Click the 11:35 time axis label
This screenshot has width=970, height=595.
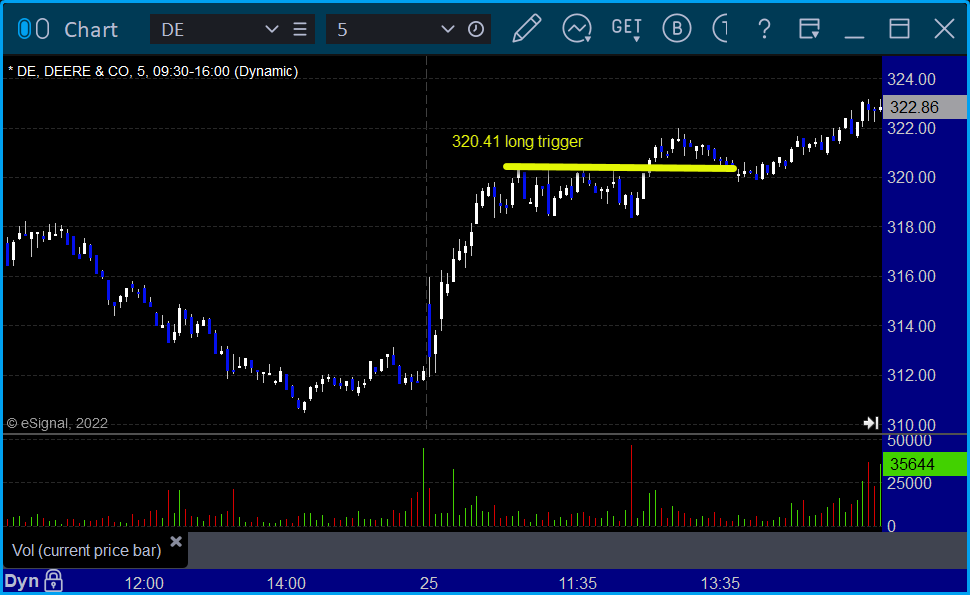[x=578, y=583]
